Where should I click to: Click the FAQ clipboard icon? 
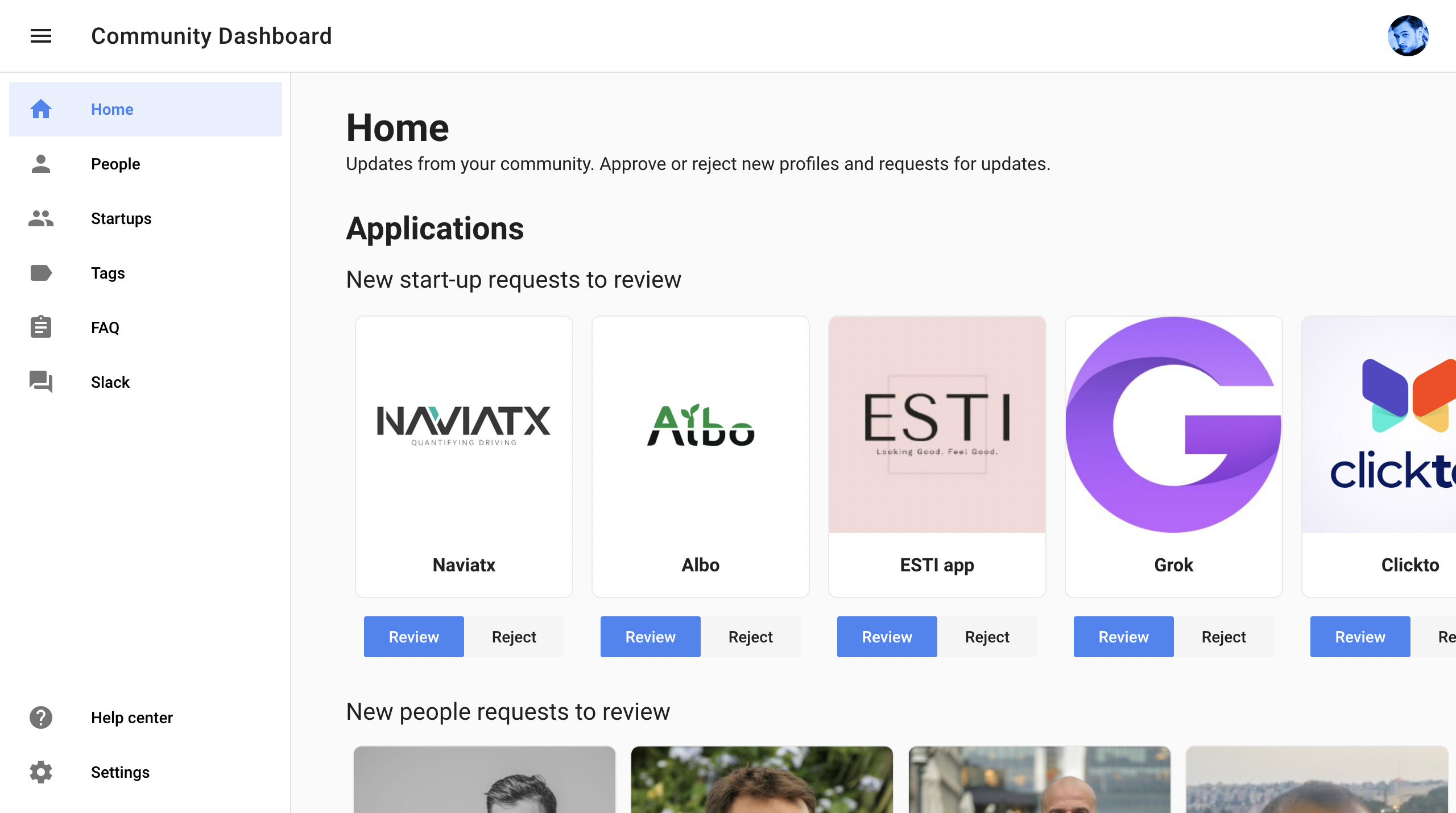click(41, 327)
